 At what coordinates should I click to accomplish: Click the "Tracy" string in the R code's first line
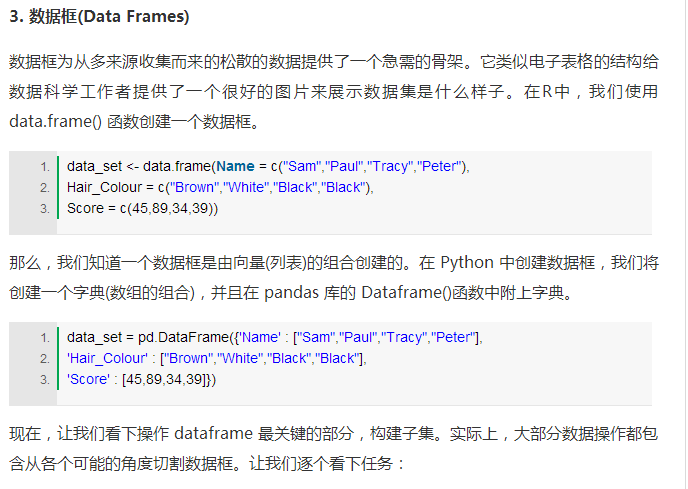click(x=388, y=166)
